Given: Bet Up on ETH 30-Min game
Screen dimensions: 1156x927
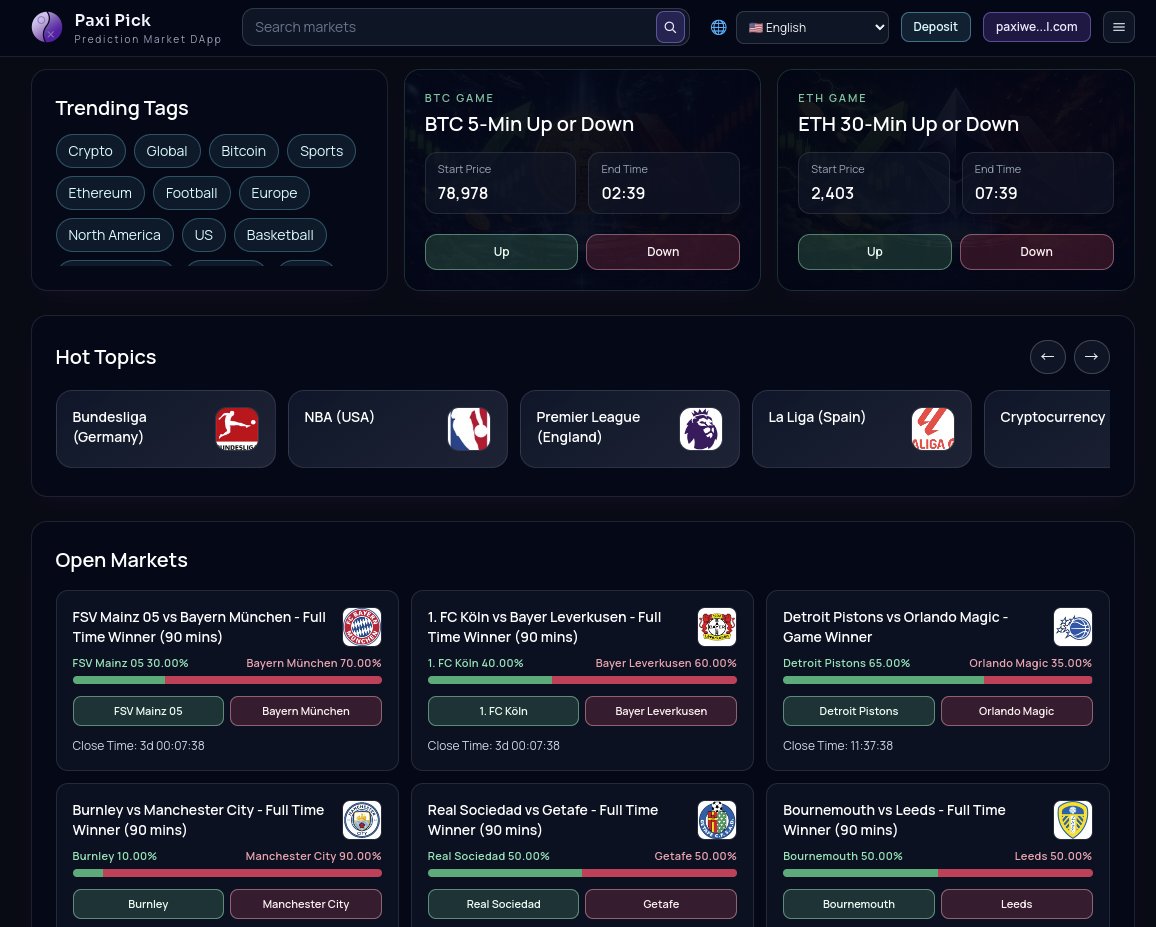Looking at the screenshot, I should pyautogui.click(x=874, y=252).
